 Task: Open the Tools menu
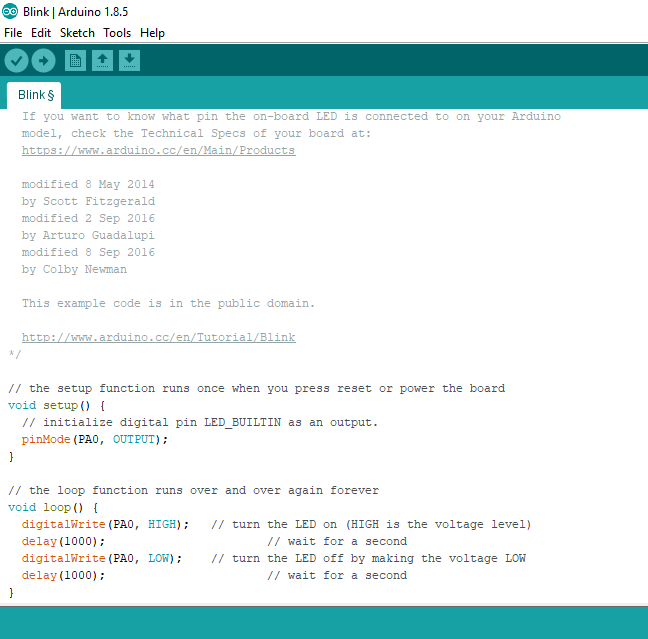(x=117, y=33)
